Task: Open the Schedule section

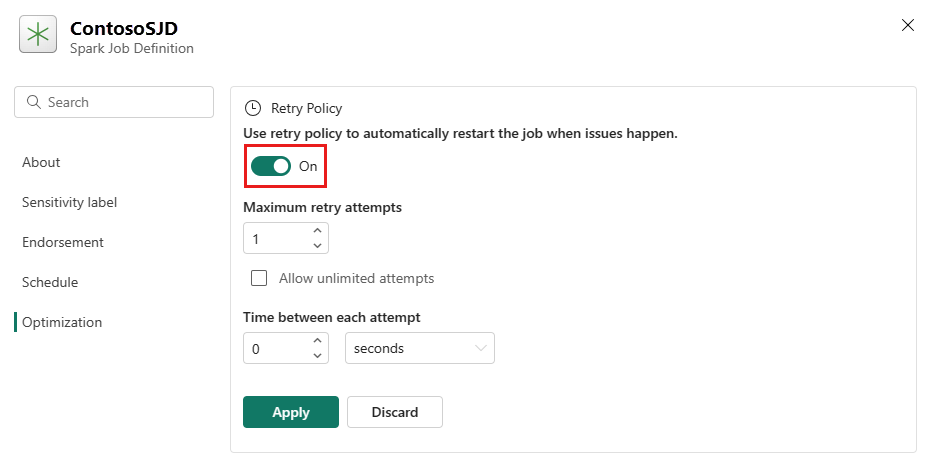Action: 50,283
